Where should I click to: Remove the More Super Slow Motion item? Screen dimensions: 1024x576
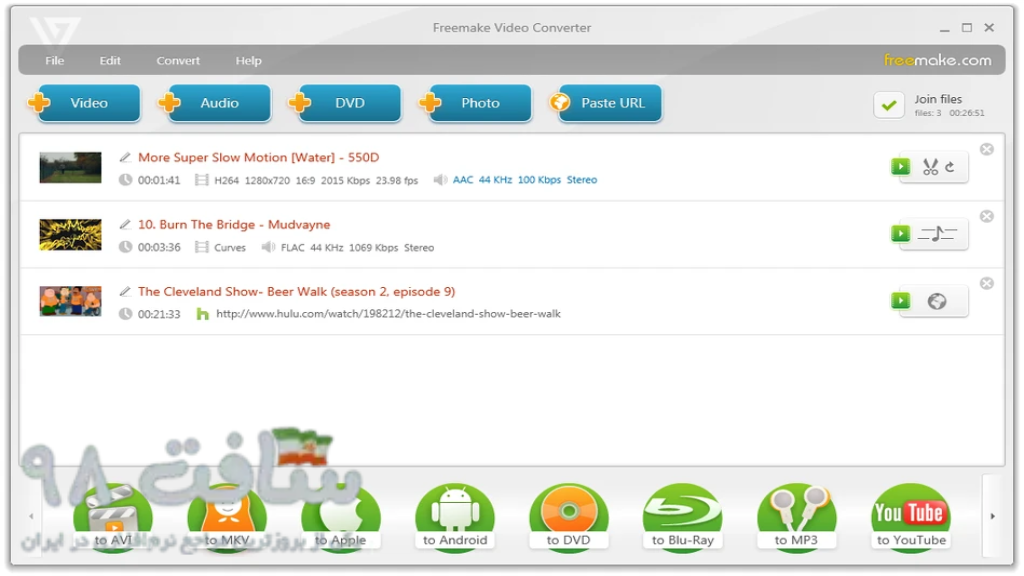987,150
